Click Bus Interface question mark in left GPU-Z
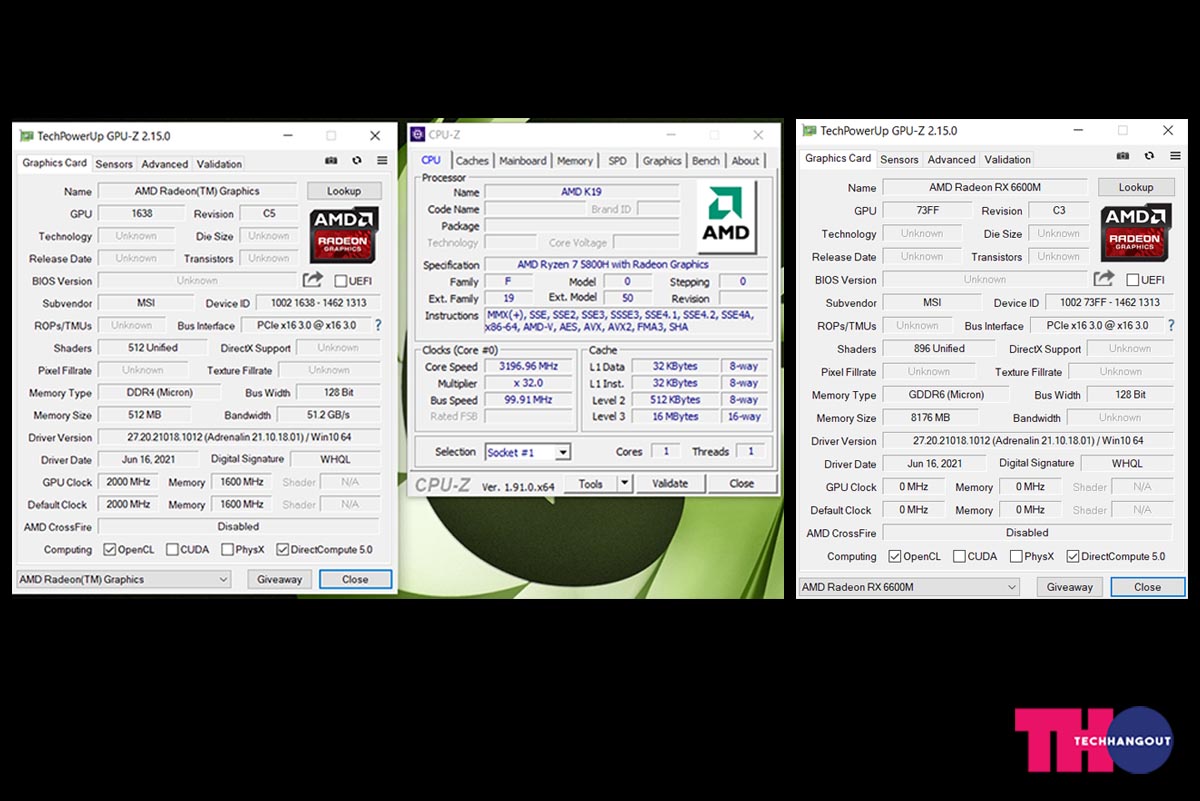The width and height of the screenshot is (1200, 801). 378,325
